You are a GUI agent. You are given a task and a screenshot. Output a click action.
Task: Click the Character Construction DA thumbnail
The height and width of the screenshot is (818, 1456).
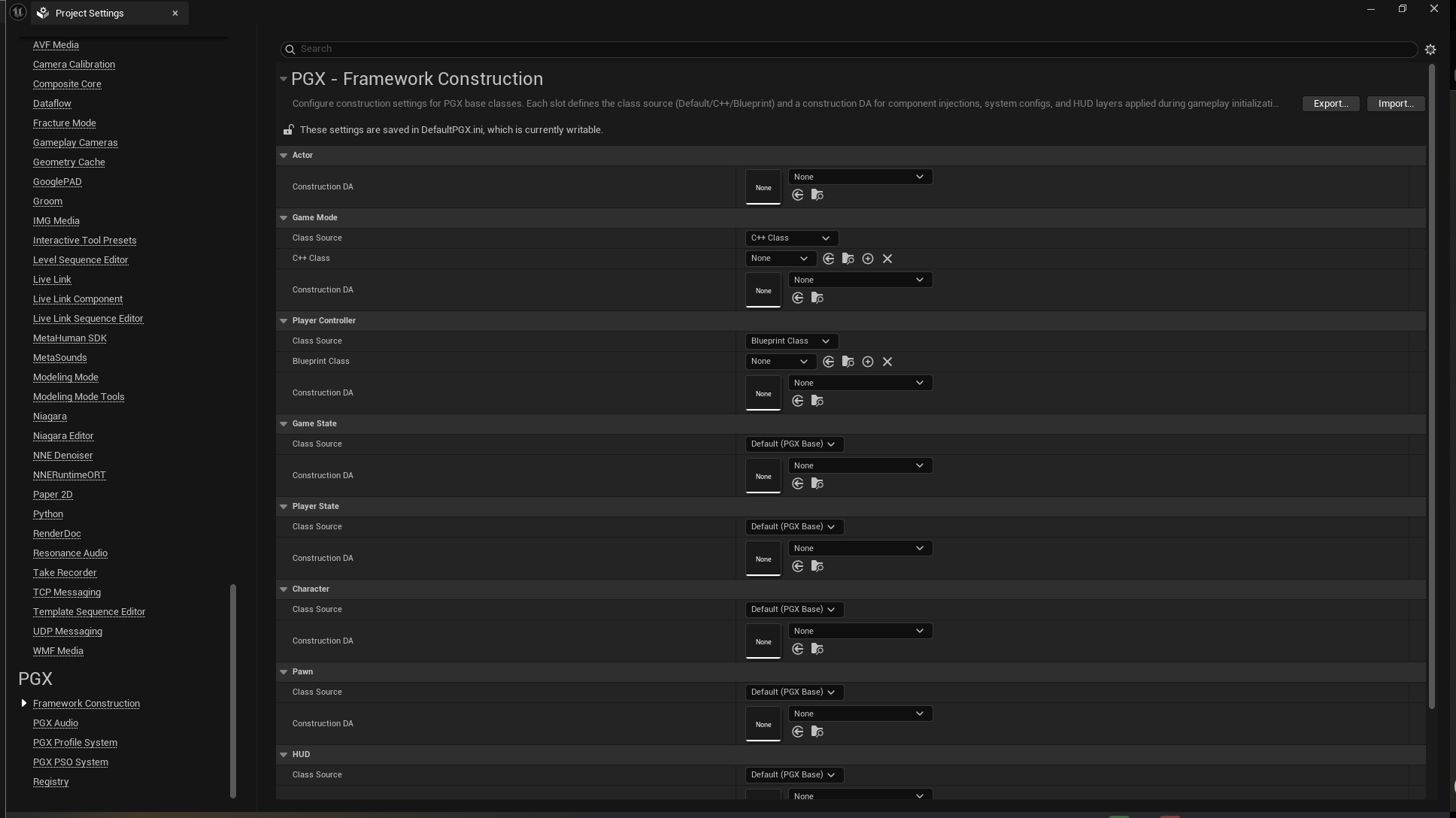click(763, 642)
